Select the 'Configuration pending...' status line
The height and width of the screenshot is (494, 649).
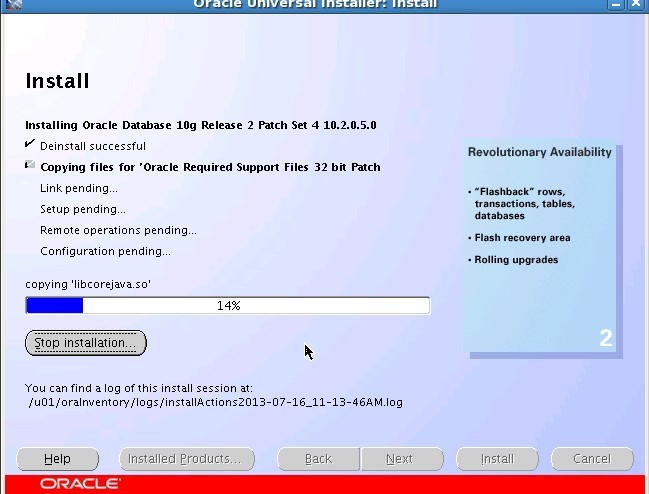105,251
